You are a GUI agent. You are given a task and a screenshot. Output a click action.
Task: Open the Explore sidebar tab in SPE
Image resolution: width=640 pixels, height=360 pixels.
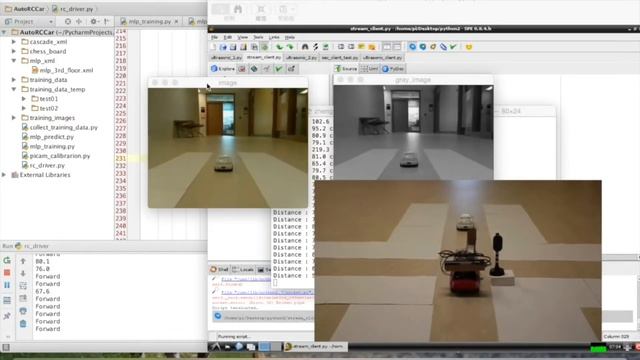point(223,69)
